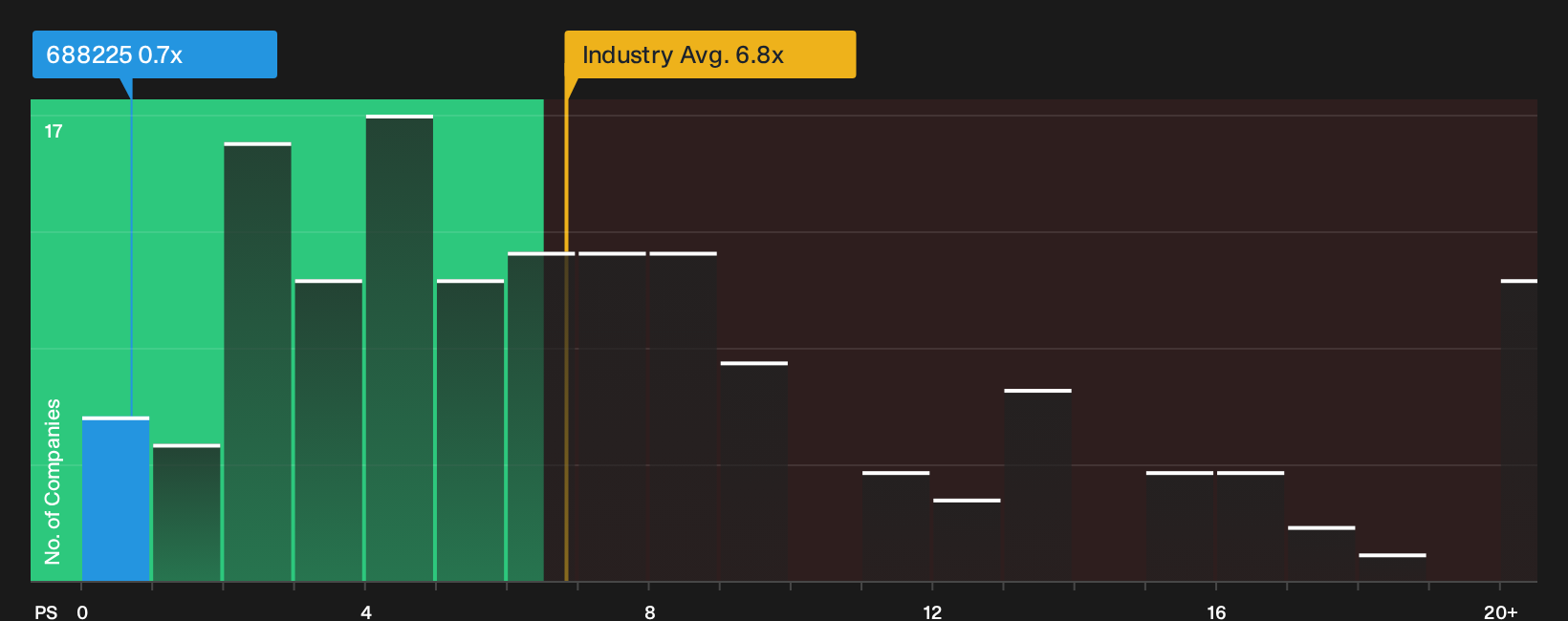Click the bar for PS 9-10
Image resolution: width=1568 pixels, height=621 pixels.
pyautogui.click(x=754, y=471)
